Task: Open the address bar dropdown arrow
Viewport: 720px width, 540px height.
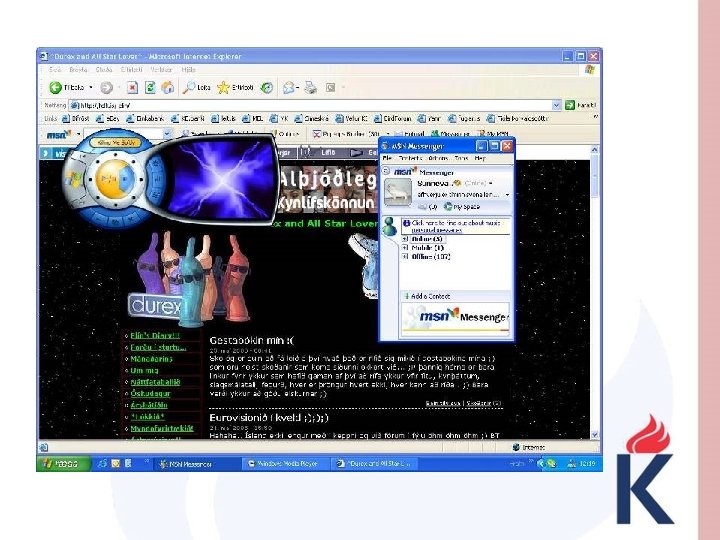Action: tap(557, 105)
